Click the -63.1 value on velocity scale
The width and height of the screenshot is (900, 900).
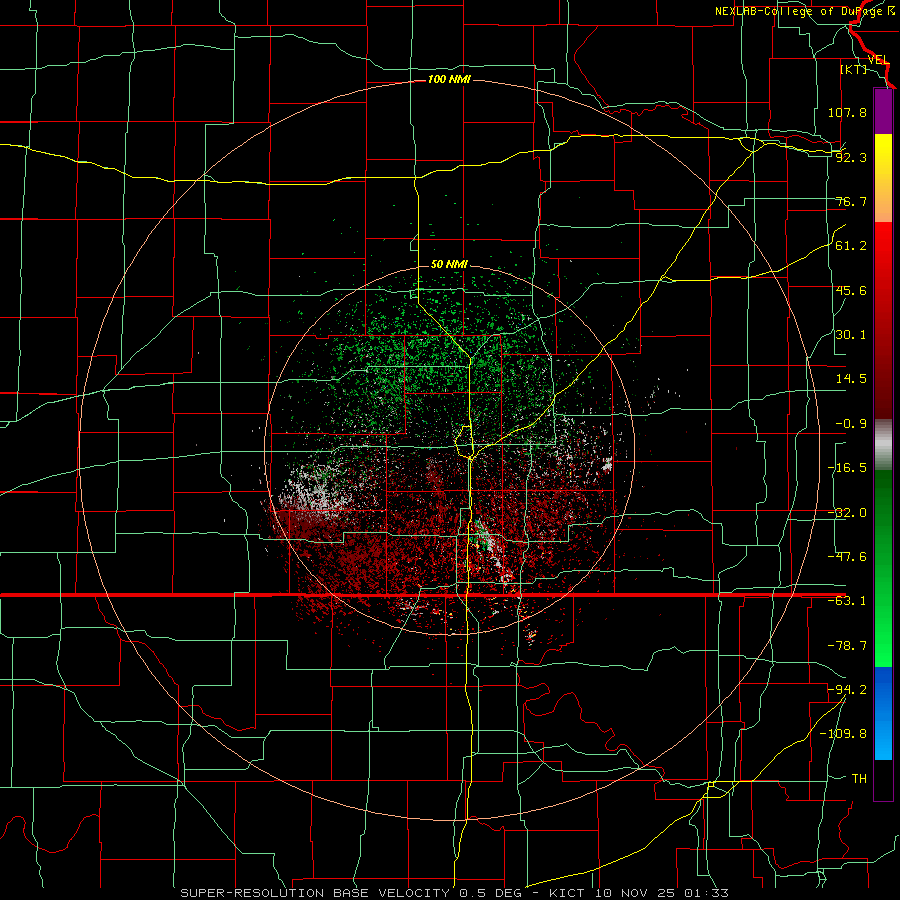pyautogui.click(x=847, y=601)
